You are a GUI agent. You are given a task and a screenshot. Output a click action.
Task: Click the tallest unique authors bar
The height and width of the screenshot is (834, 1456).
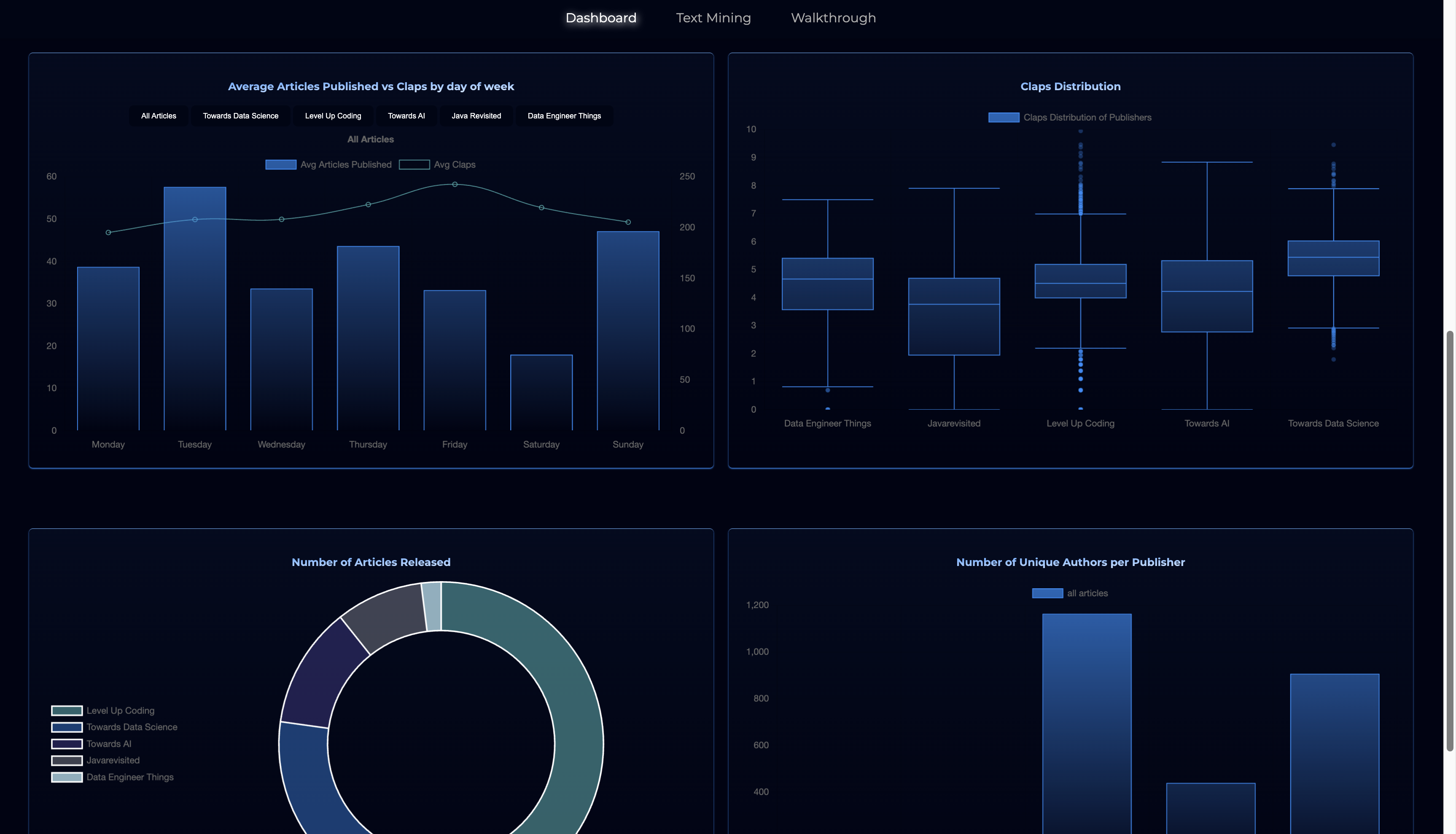(x=1087, y=724)
